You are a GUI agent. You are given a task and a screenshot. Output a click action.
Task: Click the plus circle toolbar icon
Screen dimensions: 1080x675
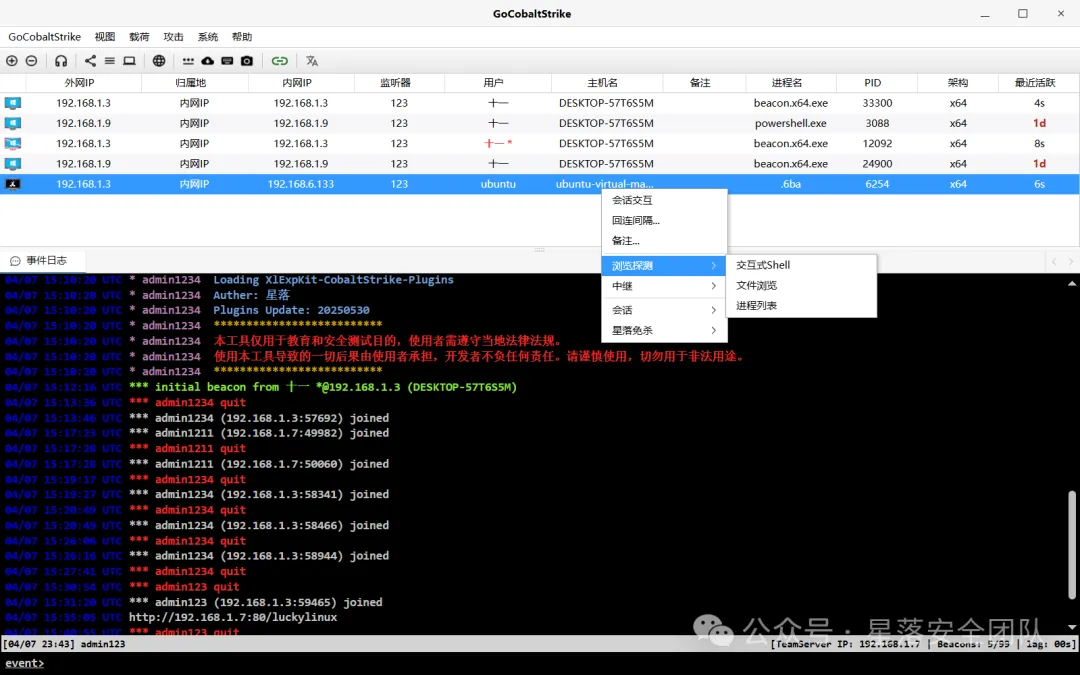[12, 61]
